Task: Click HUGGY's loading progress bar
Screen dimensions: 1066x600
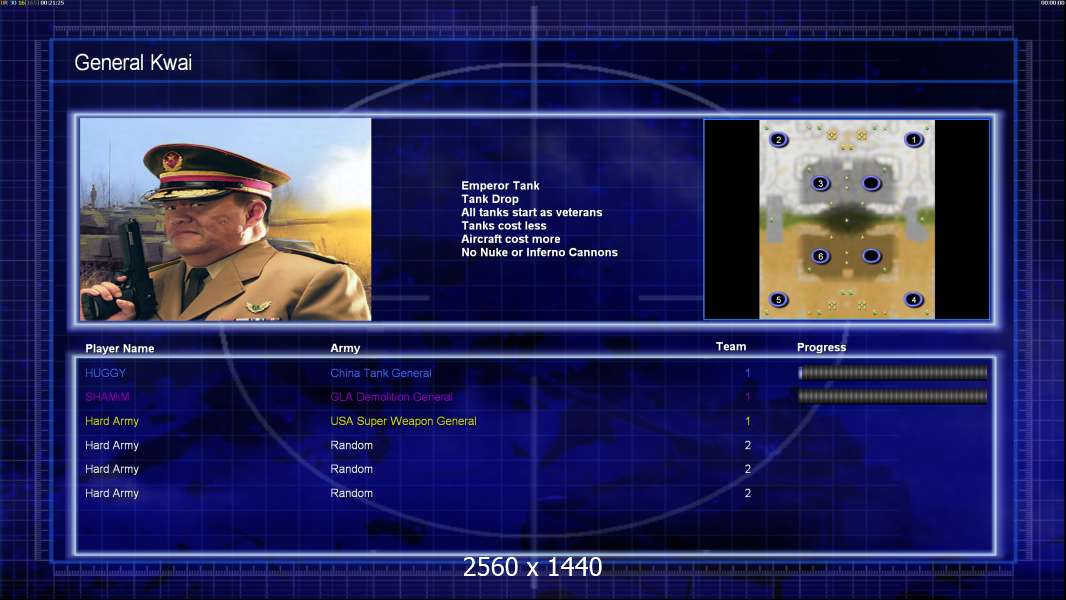Action: (893, 372)
